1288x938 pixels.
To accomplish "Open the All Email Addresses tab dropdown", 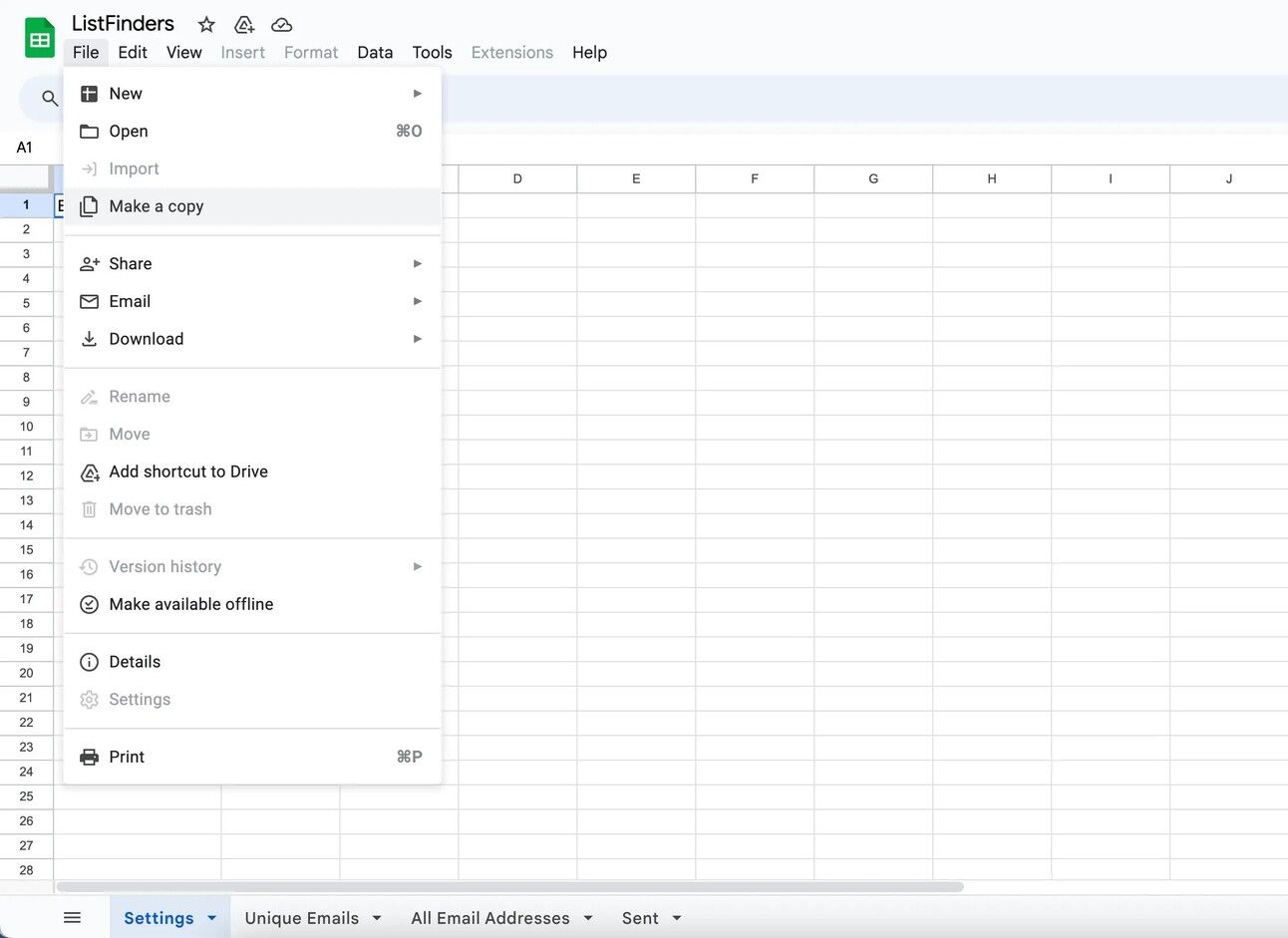I will [588, 918].
